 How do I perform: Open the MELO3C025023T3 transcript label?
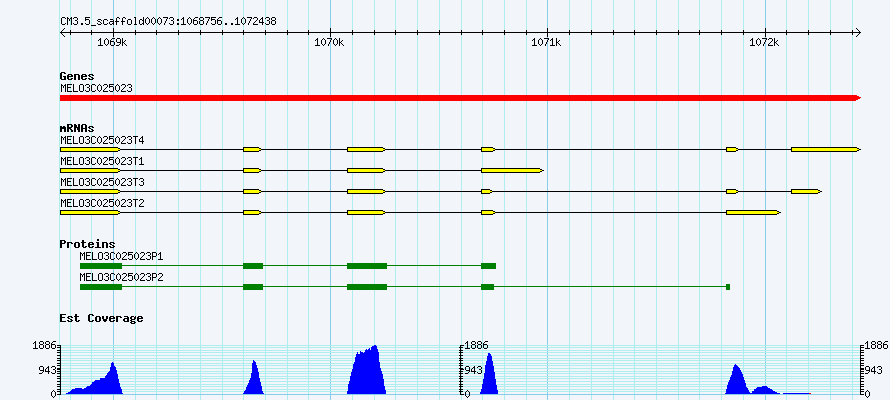pyautogui.click(x=102, y=182)
